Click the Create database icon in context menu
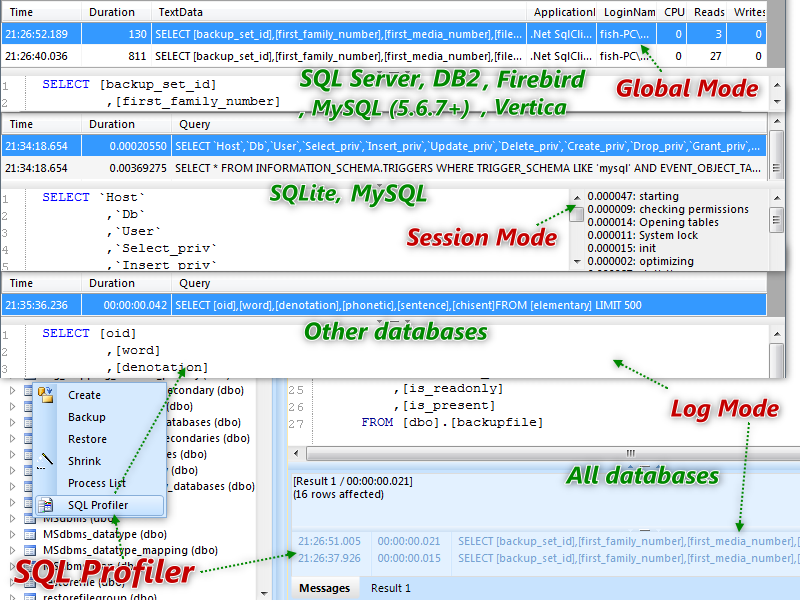 pos(45,394)
